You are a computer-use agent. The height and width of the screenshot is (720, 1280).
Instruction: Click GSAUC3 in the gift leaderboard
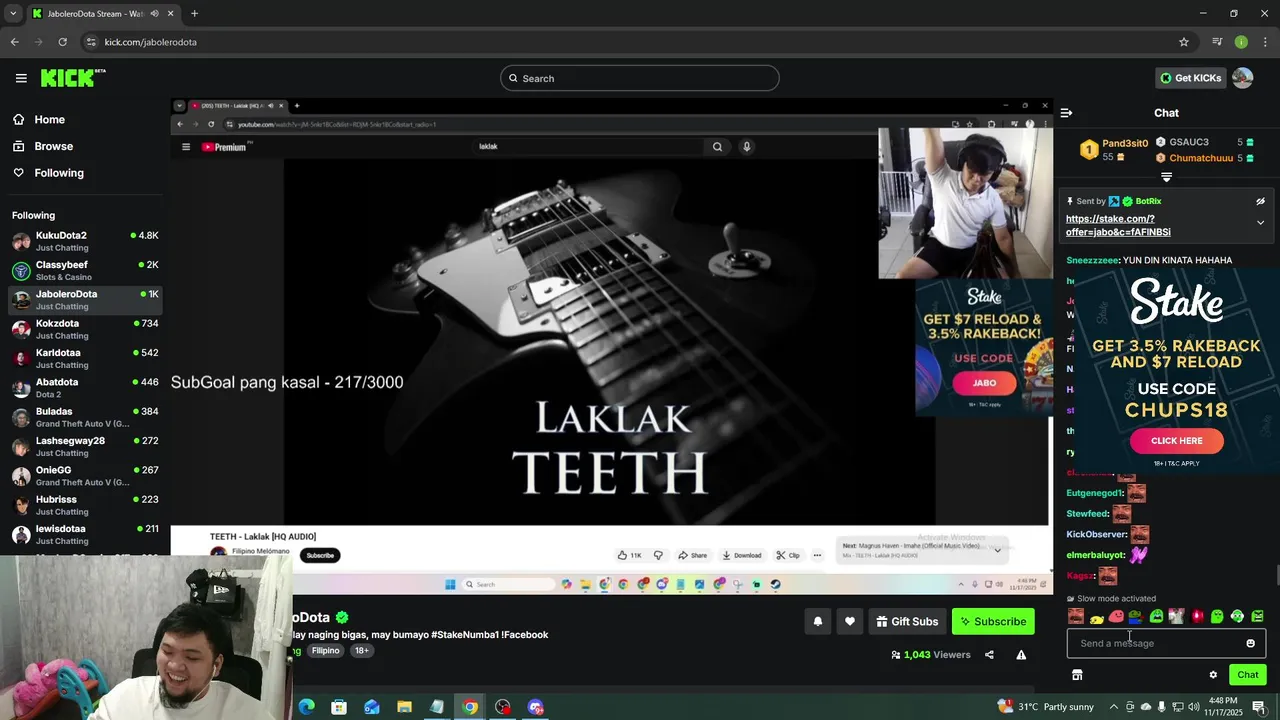[1189, 142]
